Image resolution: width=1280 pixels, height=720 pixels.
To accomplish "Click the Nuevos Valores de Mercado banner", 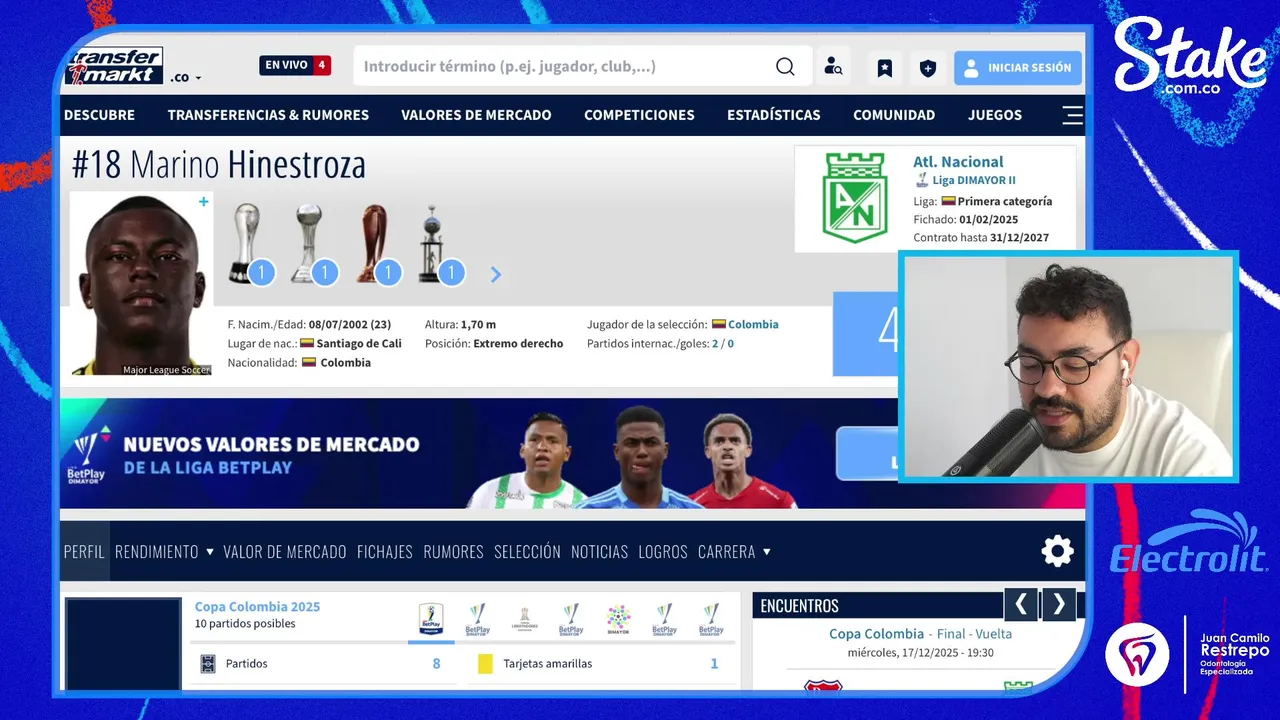I will pos(478,453).
